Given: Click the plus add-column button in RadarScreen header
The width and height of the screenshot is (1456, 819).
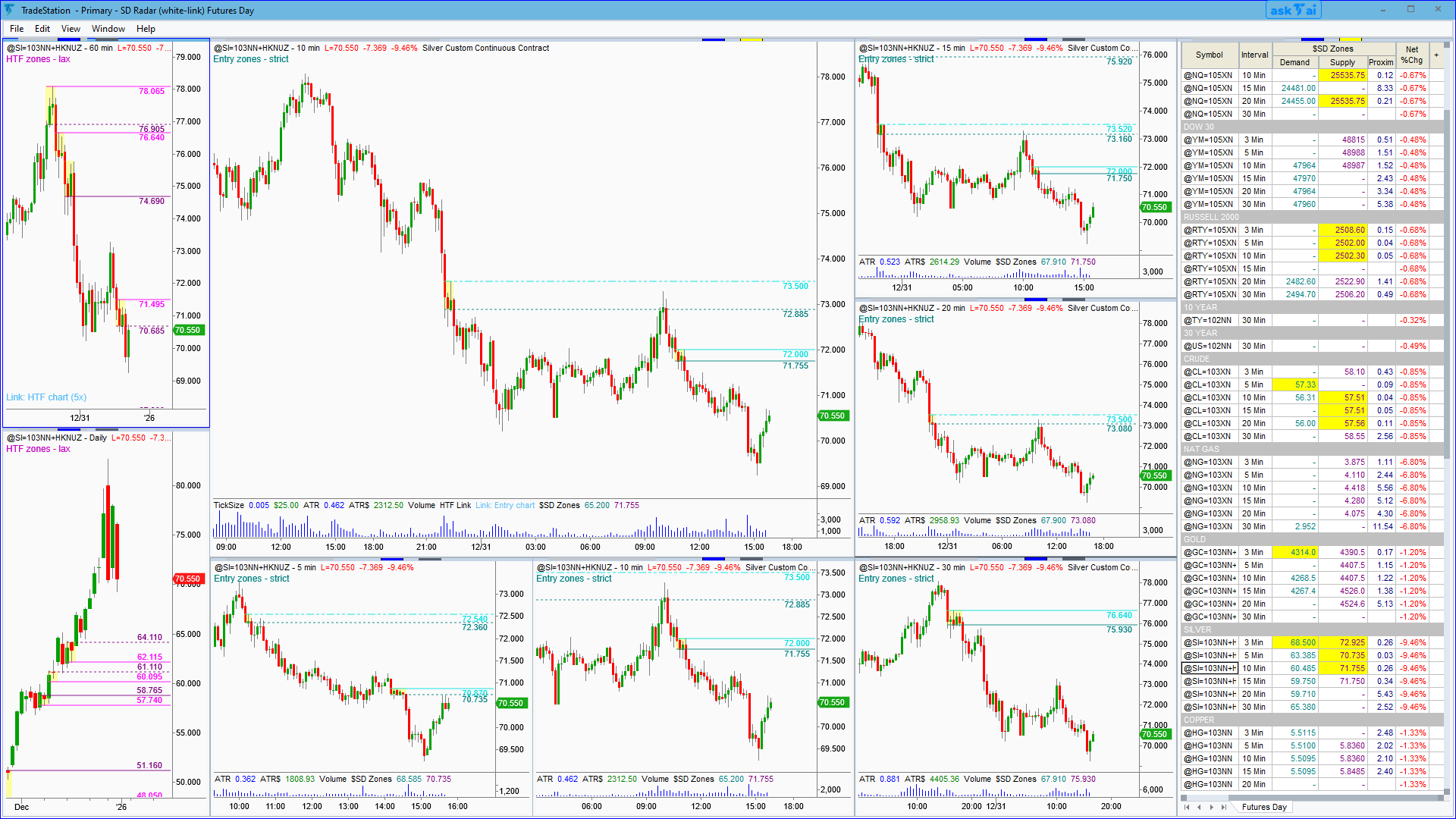Looking at the screenshot, I should (x=1436, y=55).
